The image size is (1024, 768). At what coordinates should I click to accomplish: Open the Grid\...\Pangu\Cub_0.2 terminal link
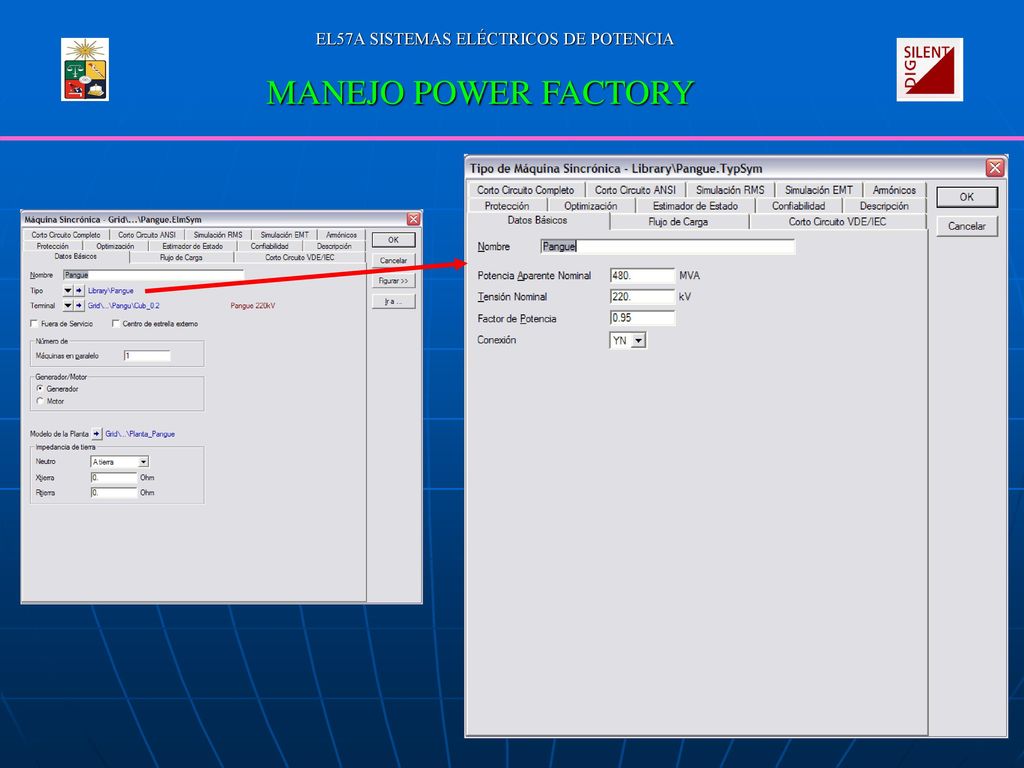click(x=123, y=306)
